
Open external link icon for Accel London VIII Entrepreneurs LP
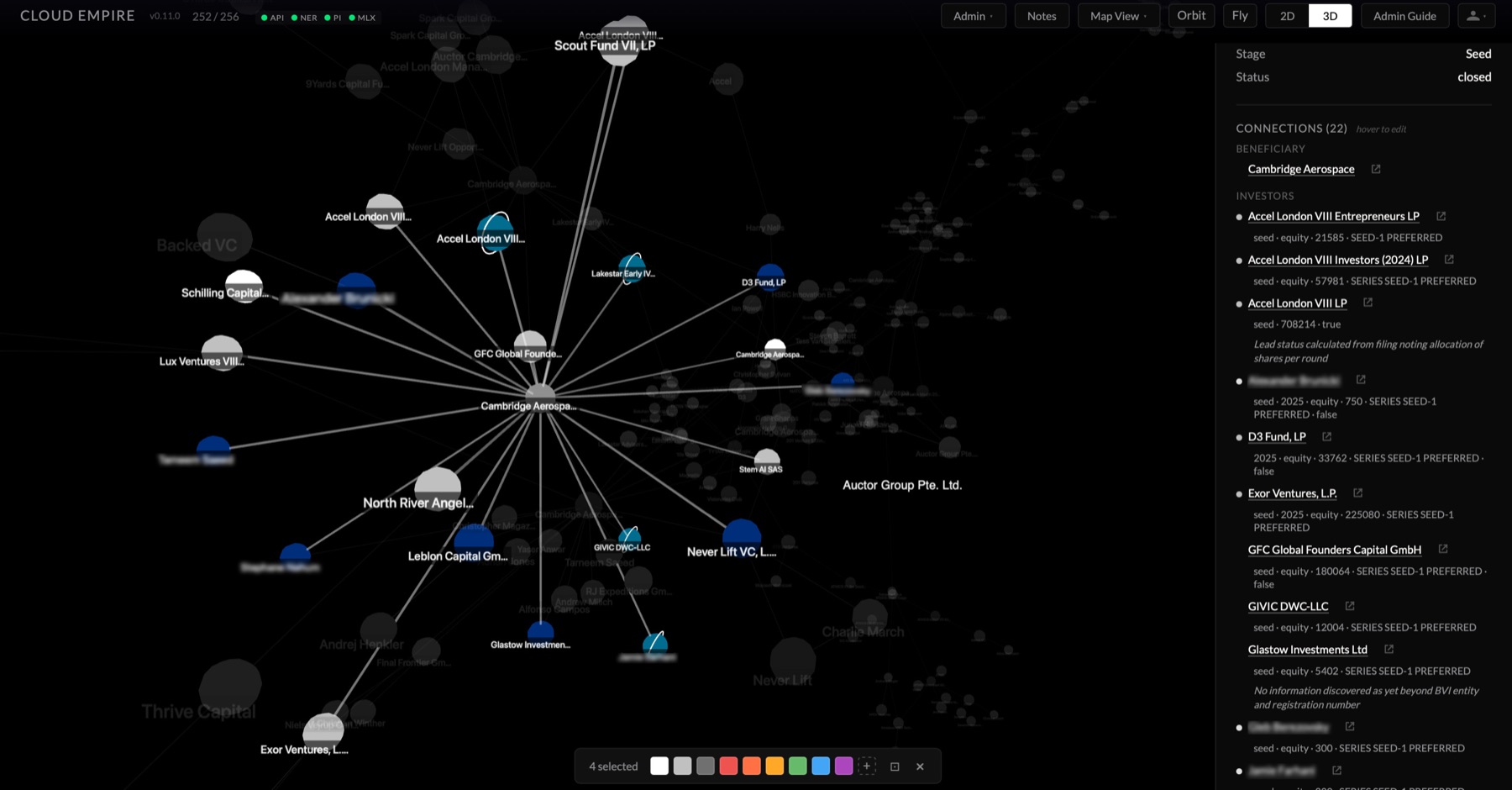(x=1441, y=216)
